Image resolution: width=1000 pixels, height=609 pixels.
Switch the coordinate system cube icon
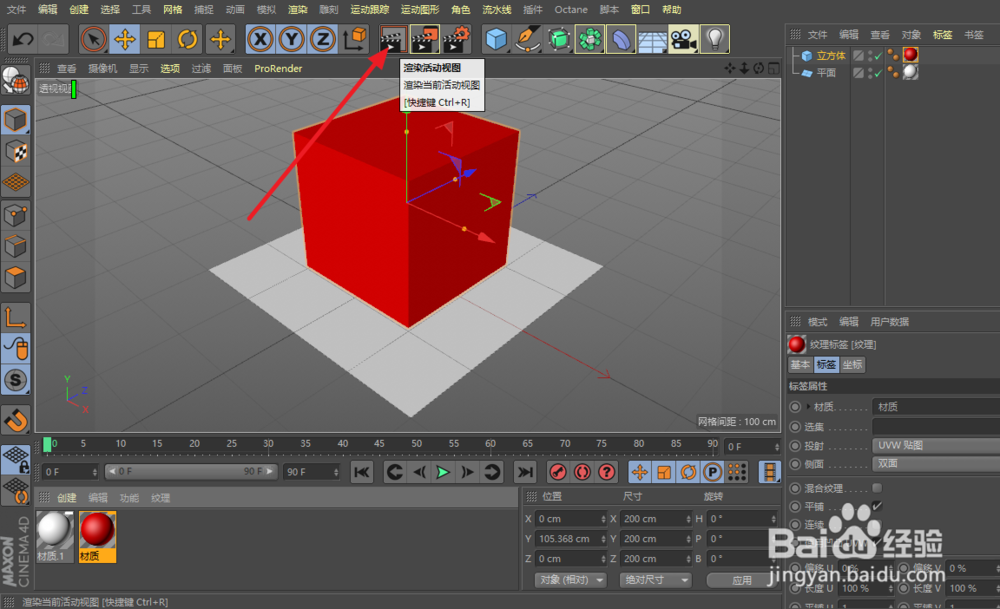click(355, 40)
